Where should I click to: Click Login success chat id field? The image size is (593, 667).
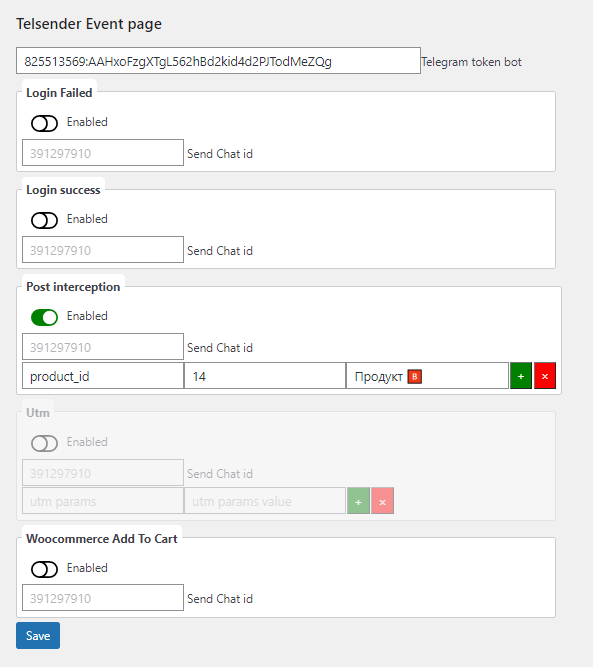pyautogui.click(x=103, y=249)
